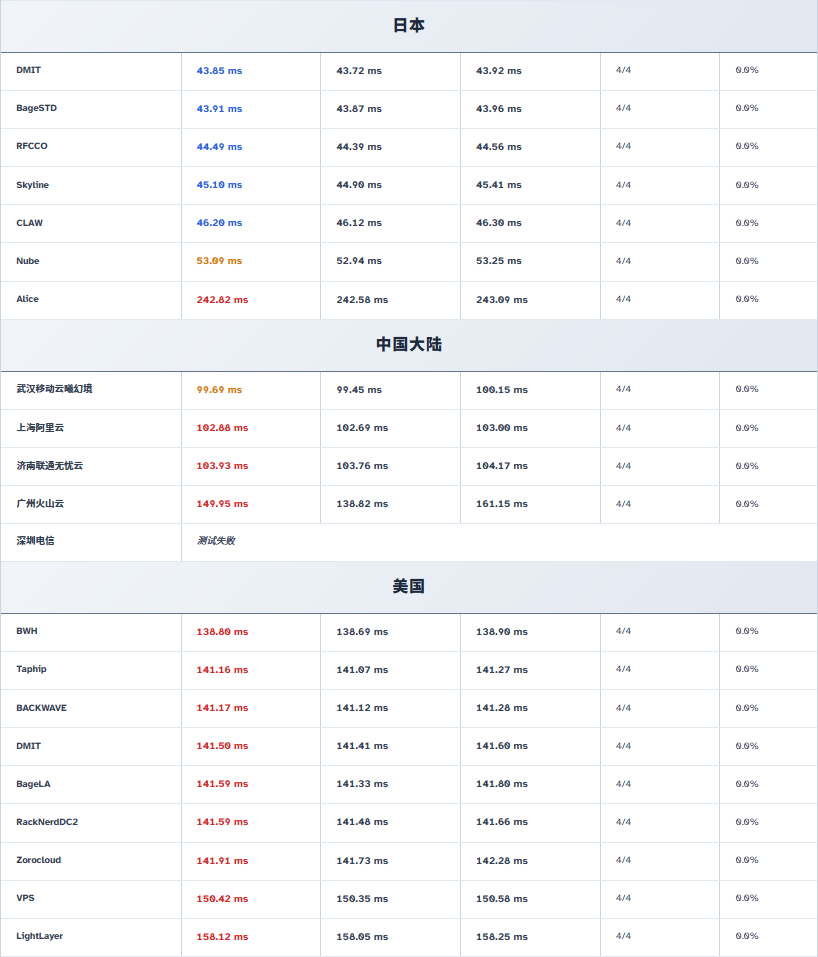This screenshot has width=818, height=957.
Task: Click the 美国 section header
Action: (x=408, y=586)
